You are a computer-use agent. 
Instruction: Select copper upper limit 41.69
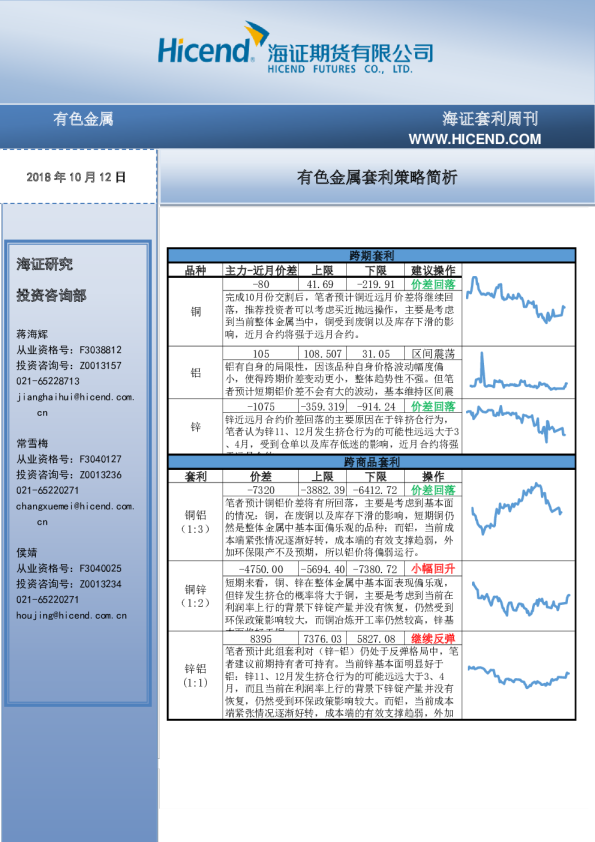(320, 285)
